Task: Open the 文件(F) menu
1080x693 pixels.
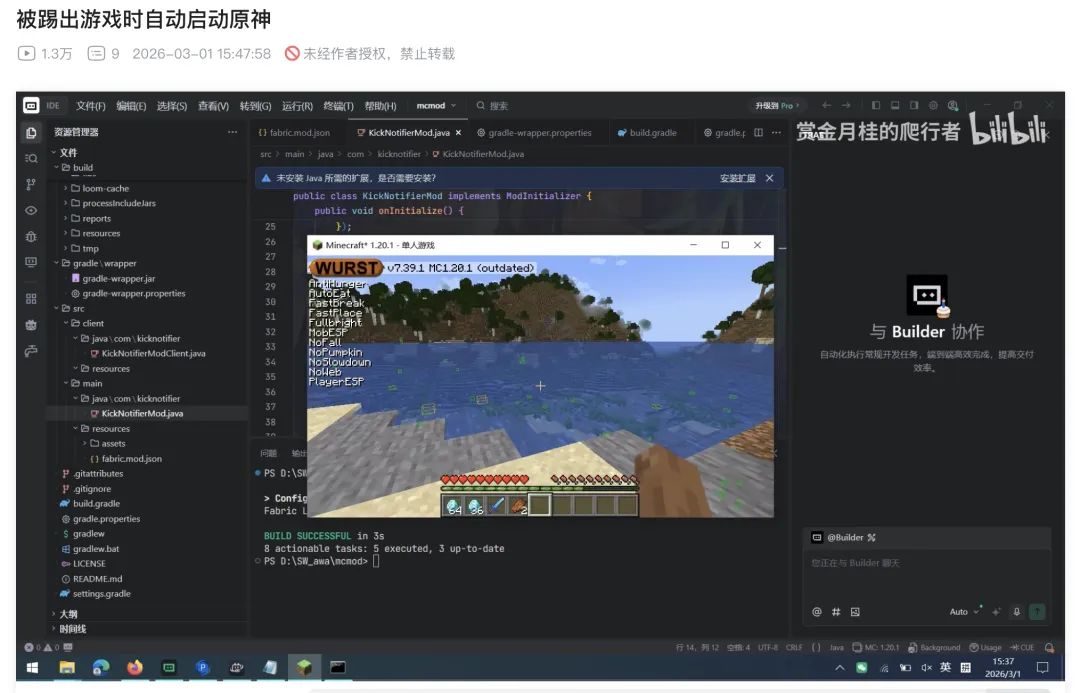Action: pos(90,105)
